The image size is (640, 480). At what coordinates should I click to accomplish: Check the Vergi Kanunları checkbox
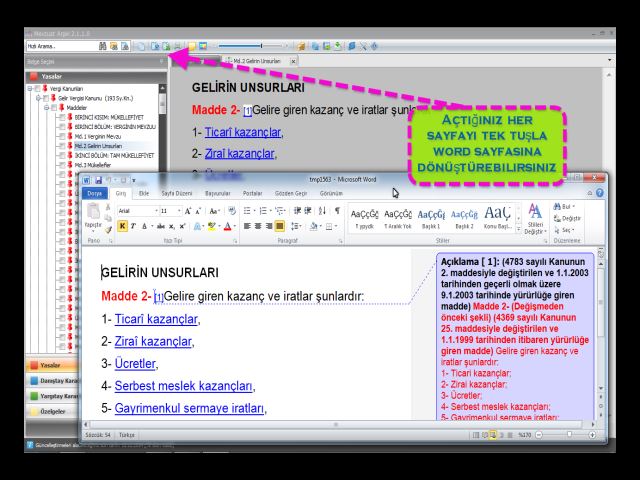(x=38, y=89)
